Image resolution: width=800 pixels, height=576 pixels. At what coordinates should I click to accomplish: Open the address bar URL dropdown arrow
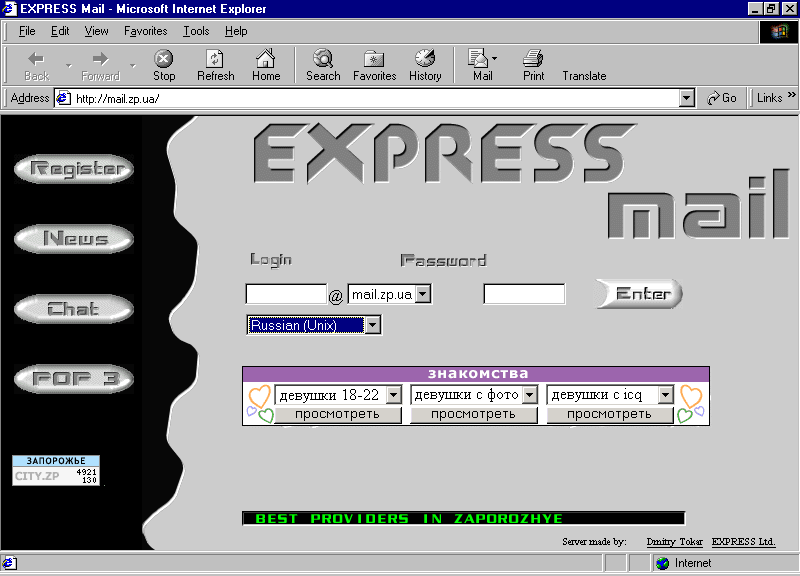pyautogui.click(x=686, y=98)
